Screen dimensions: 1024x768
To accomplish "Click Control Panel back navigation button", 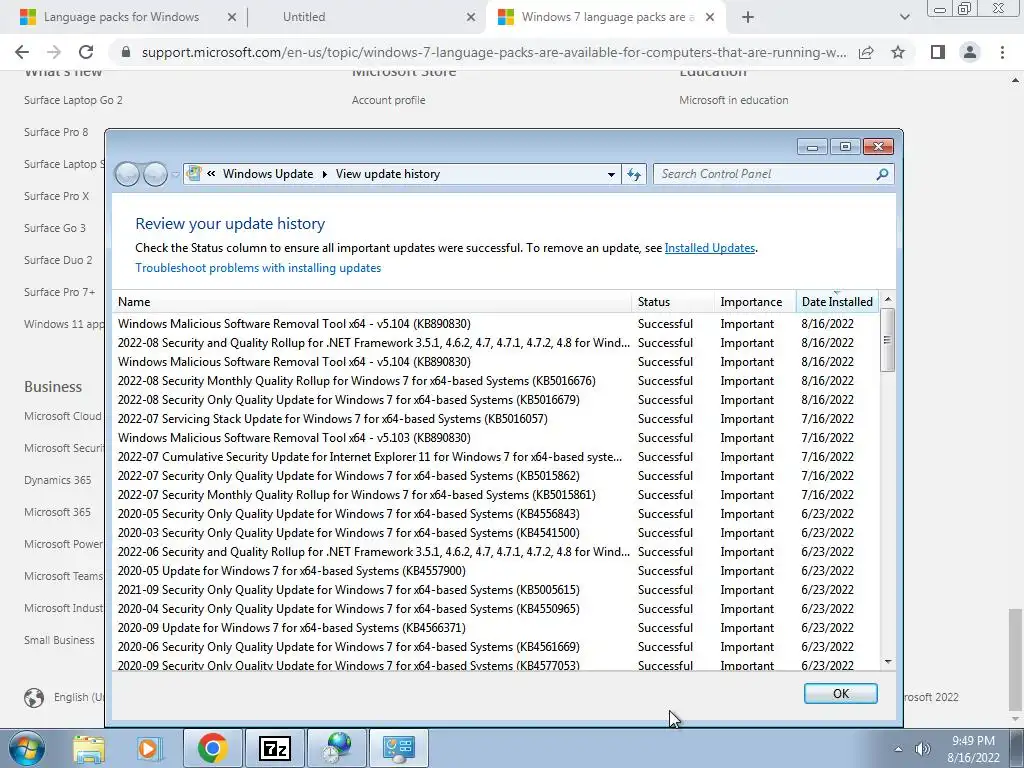I will [127, 174].
